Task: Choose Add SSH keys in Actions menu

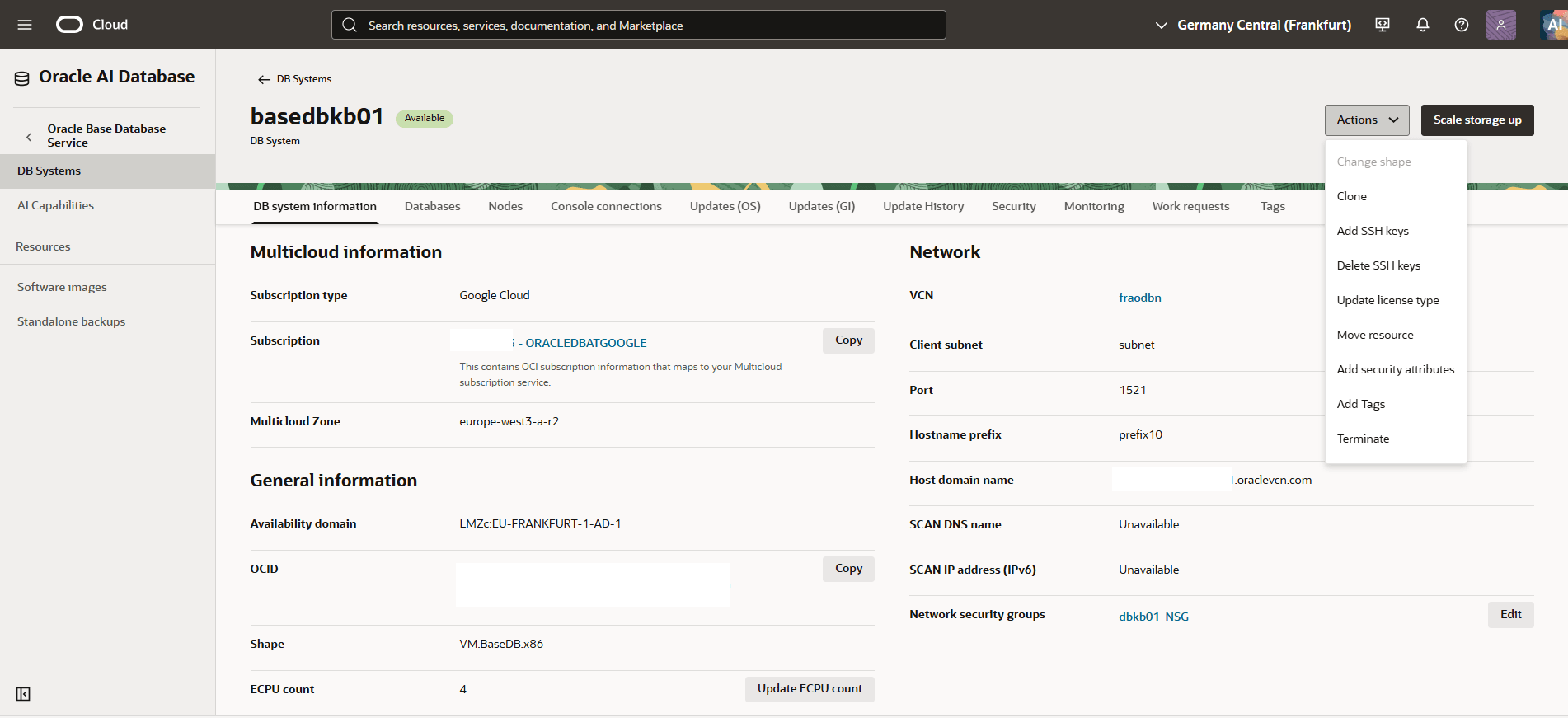Action: point(1396,231)
